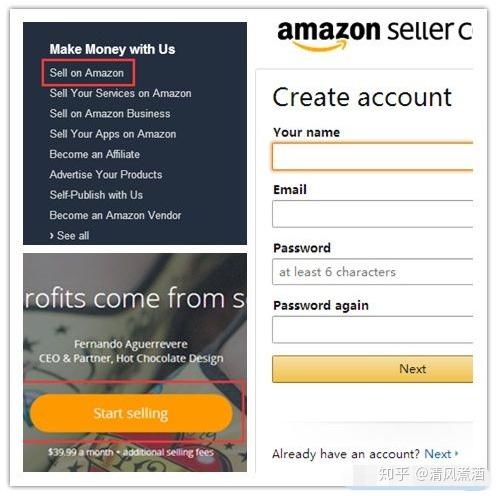Click the yellow Next button
The width and height of the screenshot is (497, 496).
coord(373,369)
